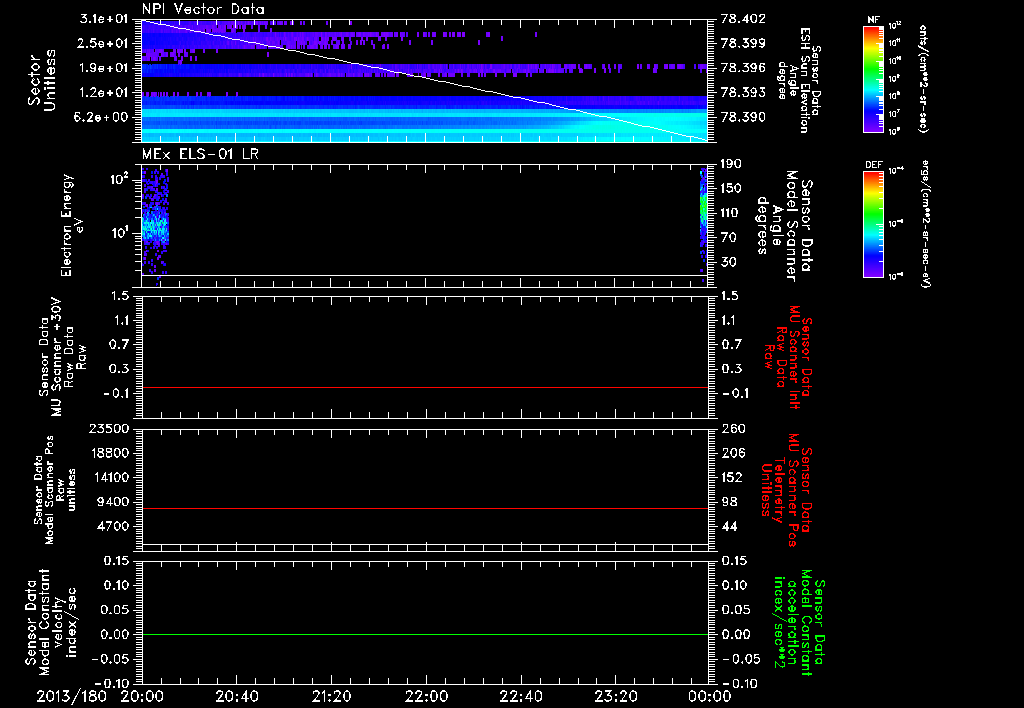The image size is (1024, 708).
Task: Click the '78.399' sun elevation value
Action: pyautogui.click(x=743, y=43)
